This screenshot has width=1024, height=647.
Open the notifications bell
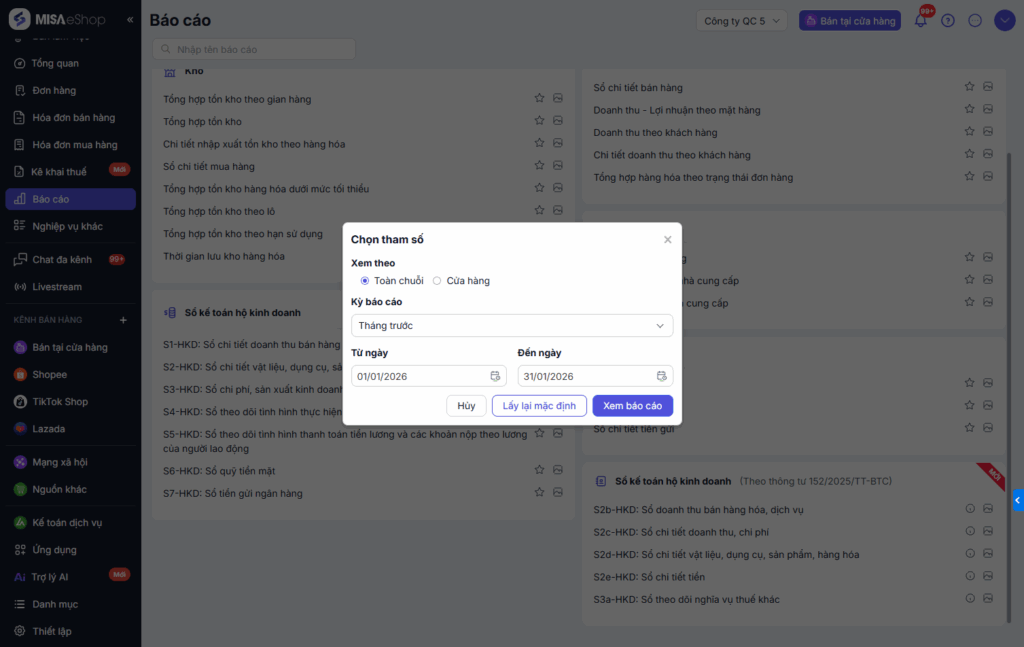tap(921, 20)
